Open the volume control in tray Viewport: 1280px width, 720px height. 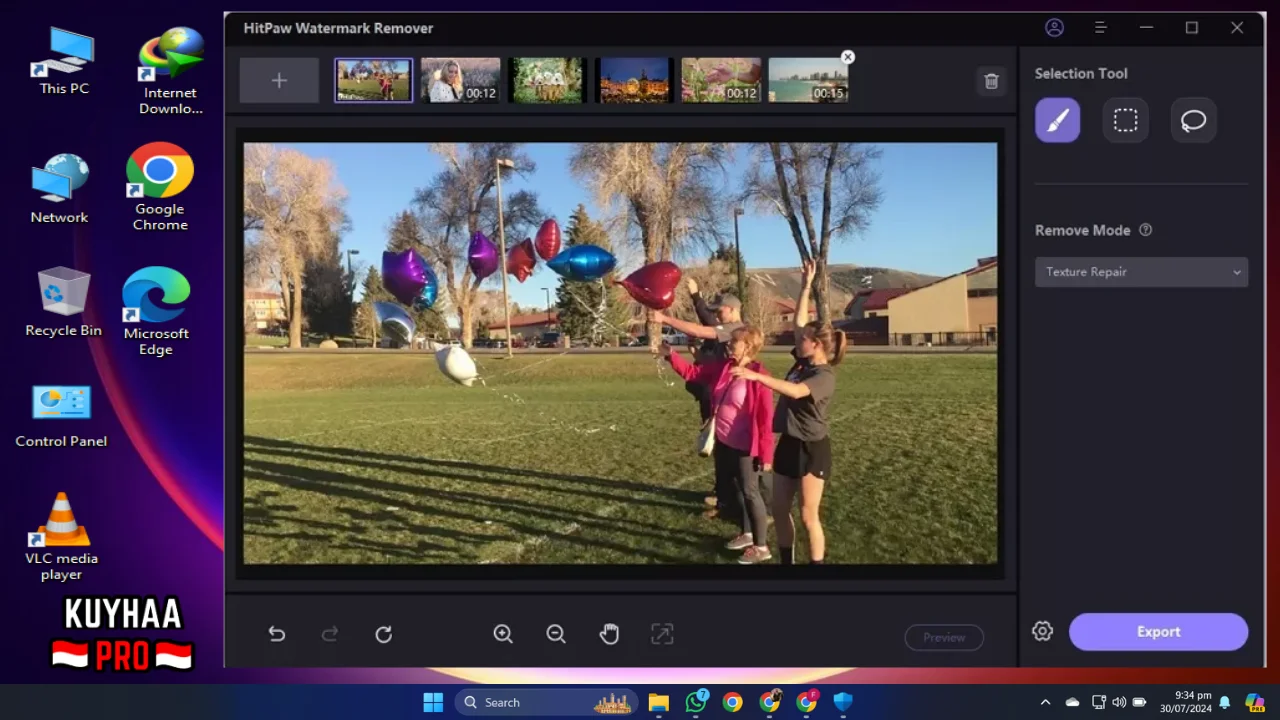coord(1118,702)
